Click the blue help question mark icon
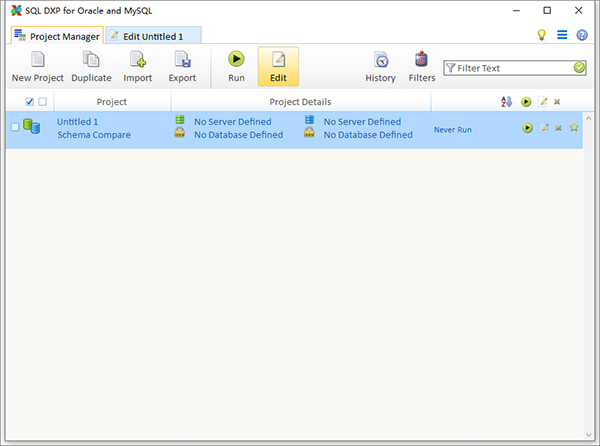Screen dimensions: 600x446 (x=582, y=35)
